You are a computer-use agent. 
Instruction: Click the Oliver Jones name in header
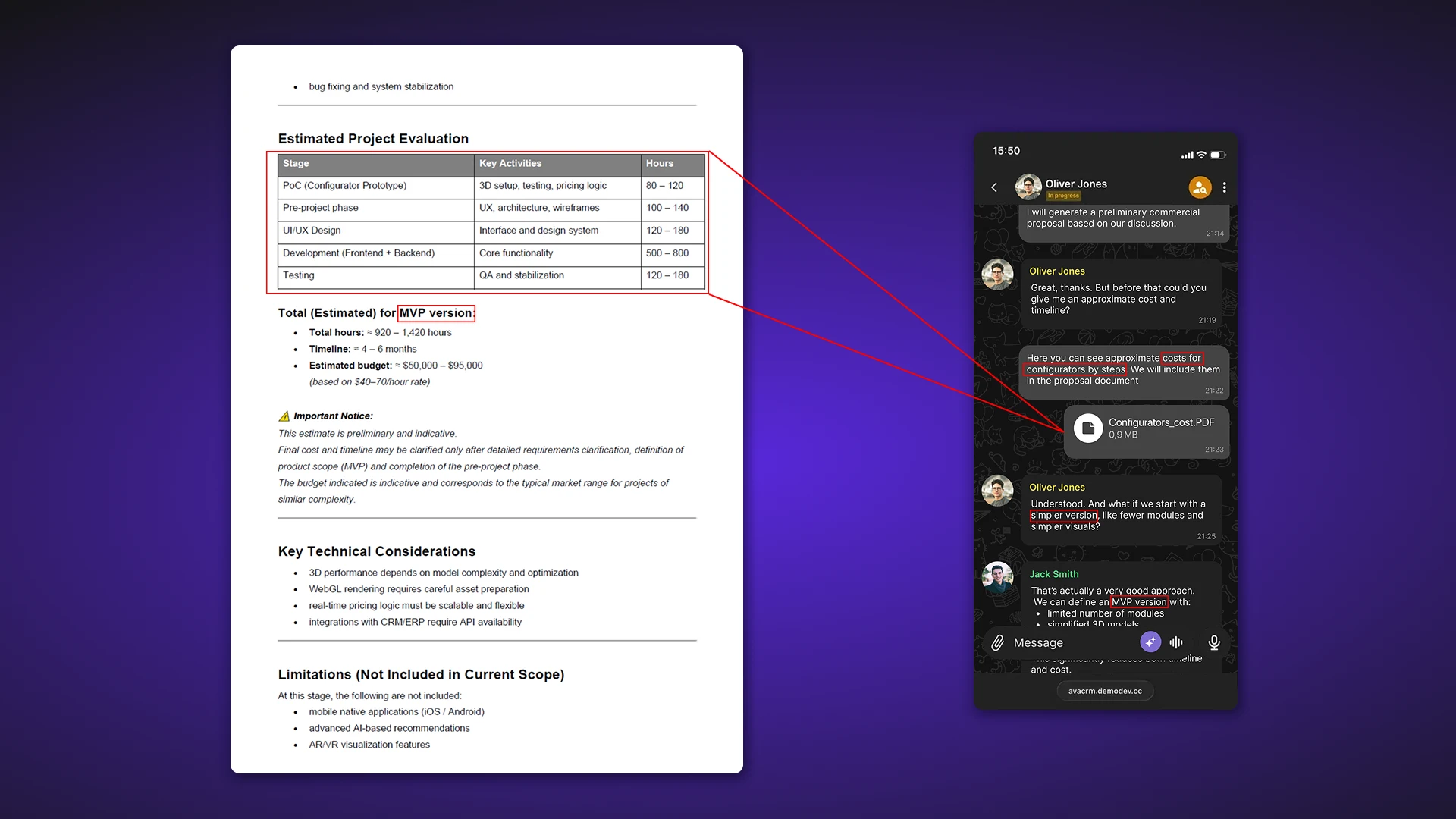pyautogui.click(x=1076, y=184)
